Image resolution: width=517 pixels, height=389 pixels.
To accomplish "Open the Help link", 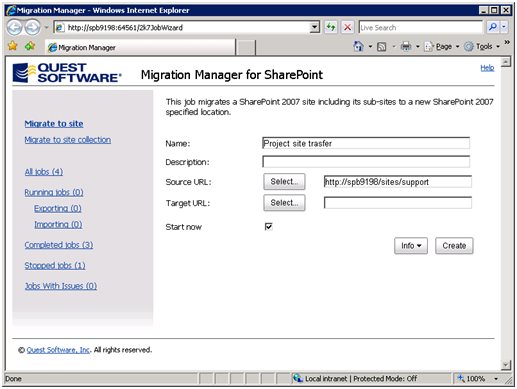I will point(487,68).
